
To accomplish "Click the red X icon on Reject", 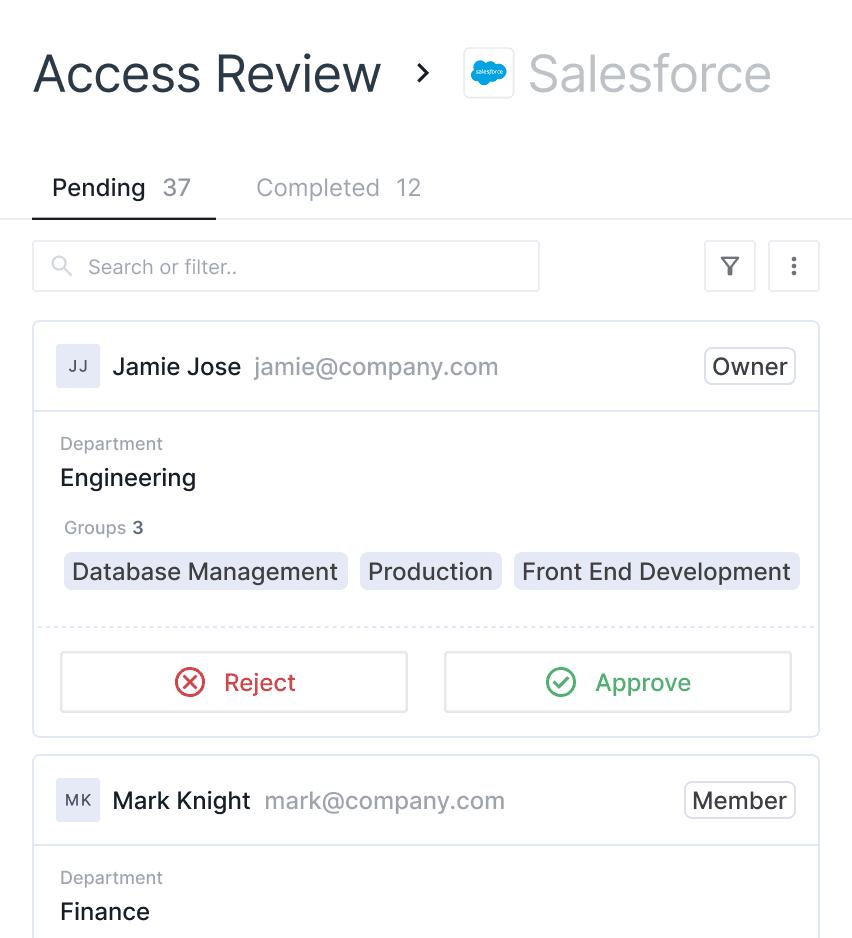I will coord(190,682).
